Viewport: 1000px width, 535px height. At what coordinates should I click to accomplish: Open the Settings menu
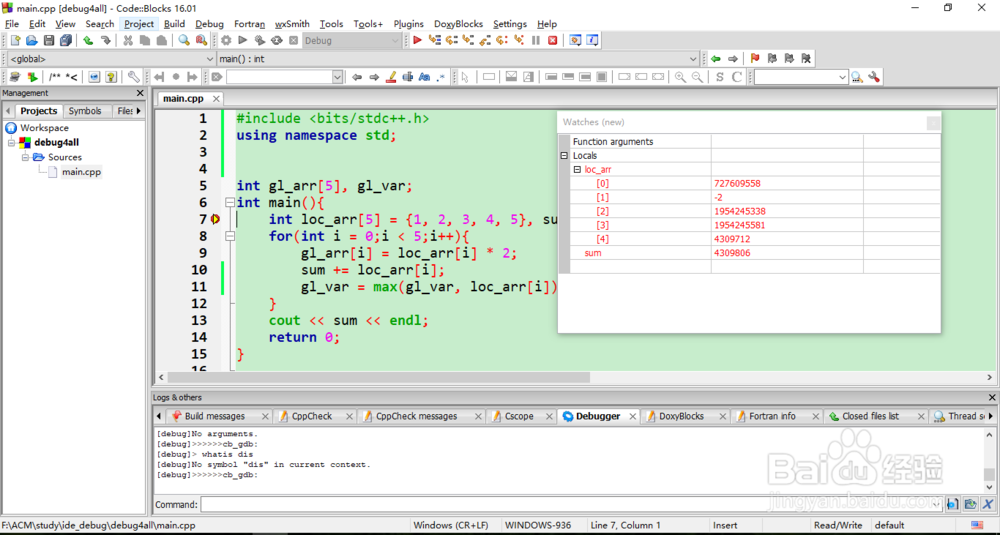coord(510,24)
